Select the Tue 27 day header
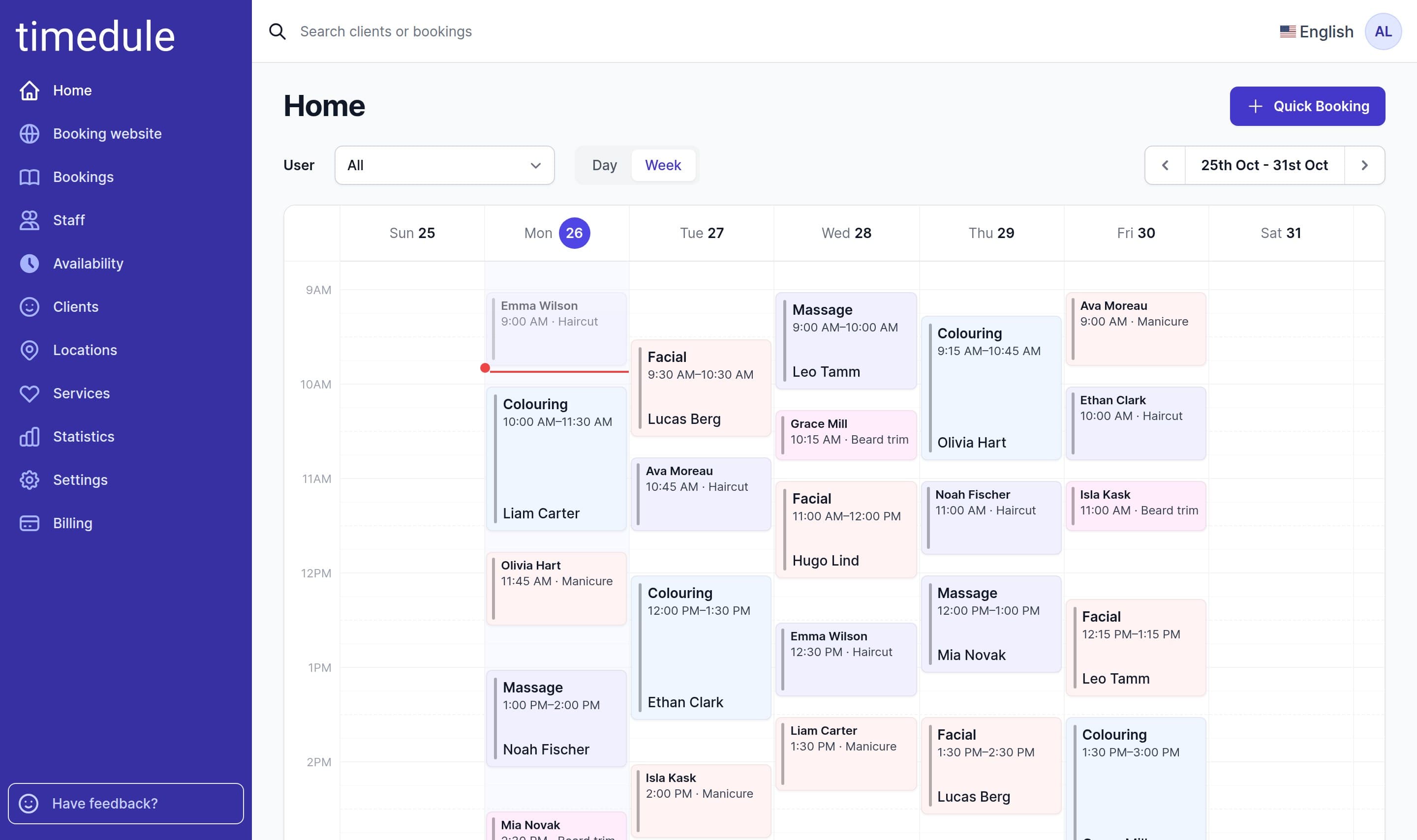 pyautogui.click(x=702, y=233)
